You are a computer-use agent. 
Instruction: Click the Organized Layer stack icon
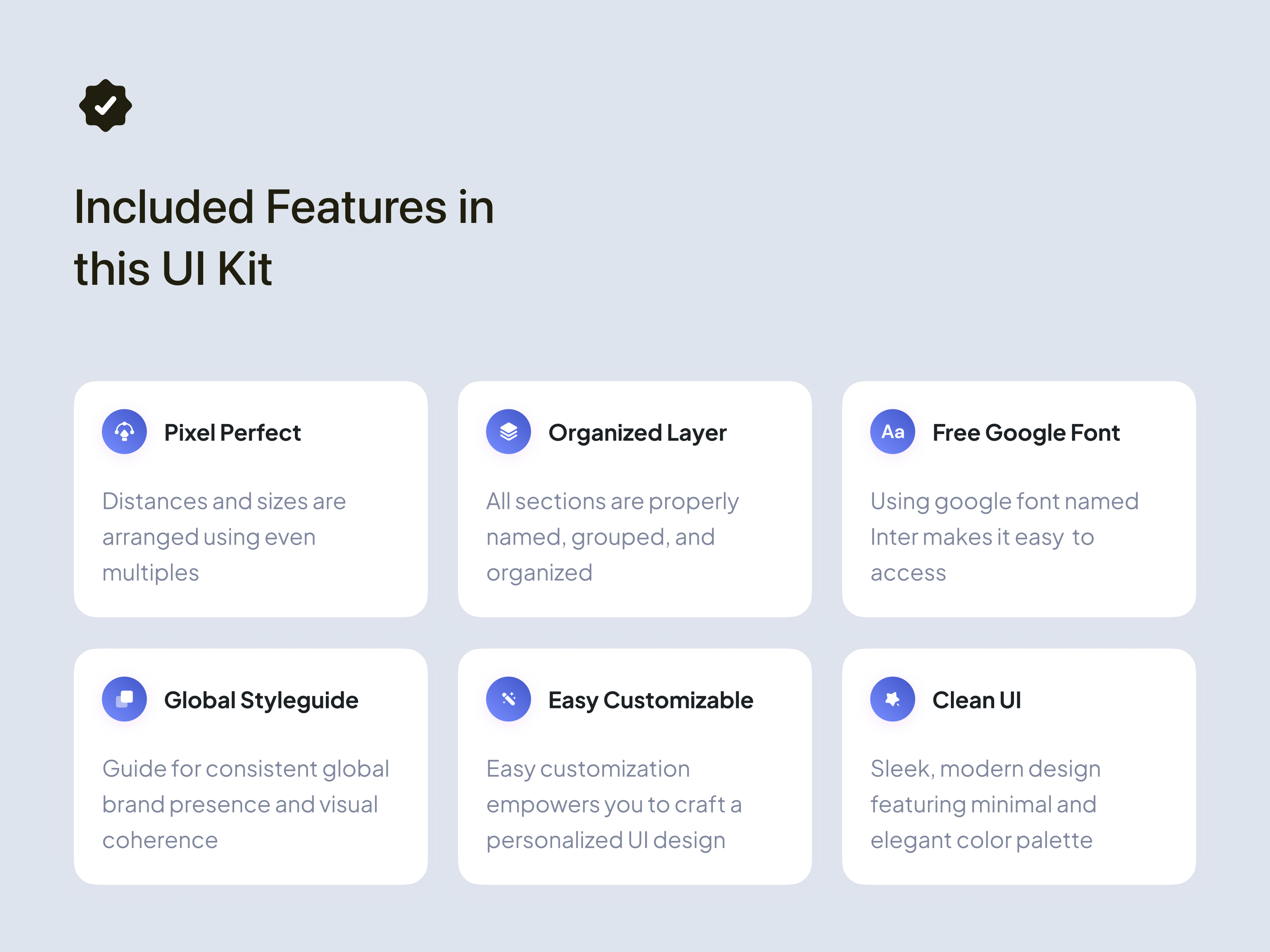coord(509,432)
